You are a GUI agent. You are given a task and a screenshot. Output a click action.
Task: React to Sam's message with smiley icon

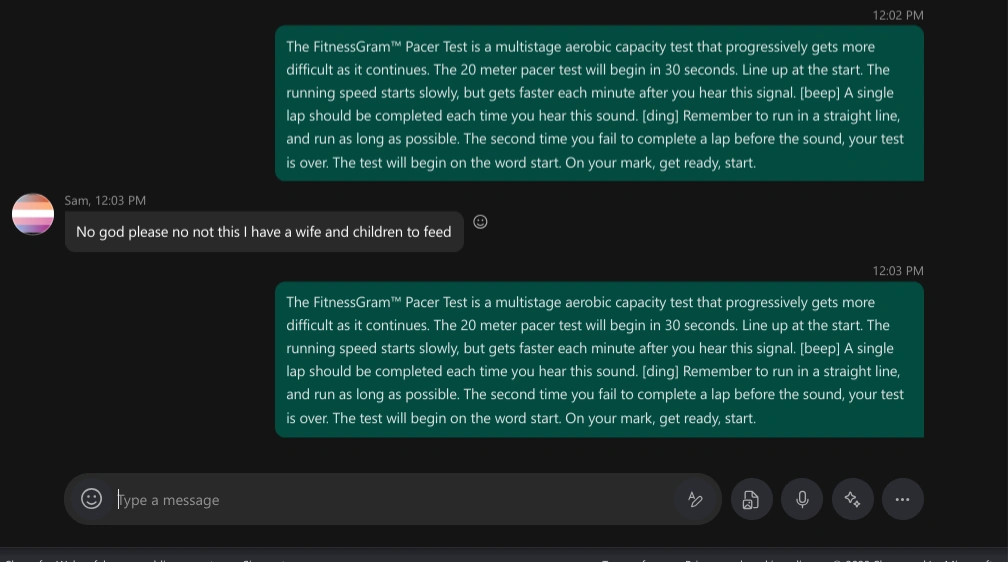point(480,222)
